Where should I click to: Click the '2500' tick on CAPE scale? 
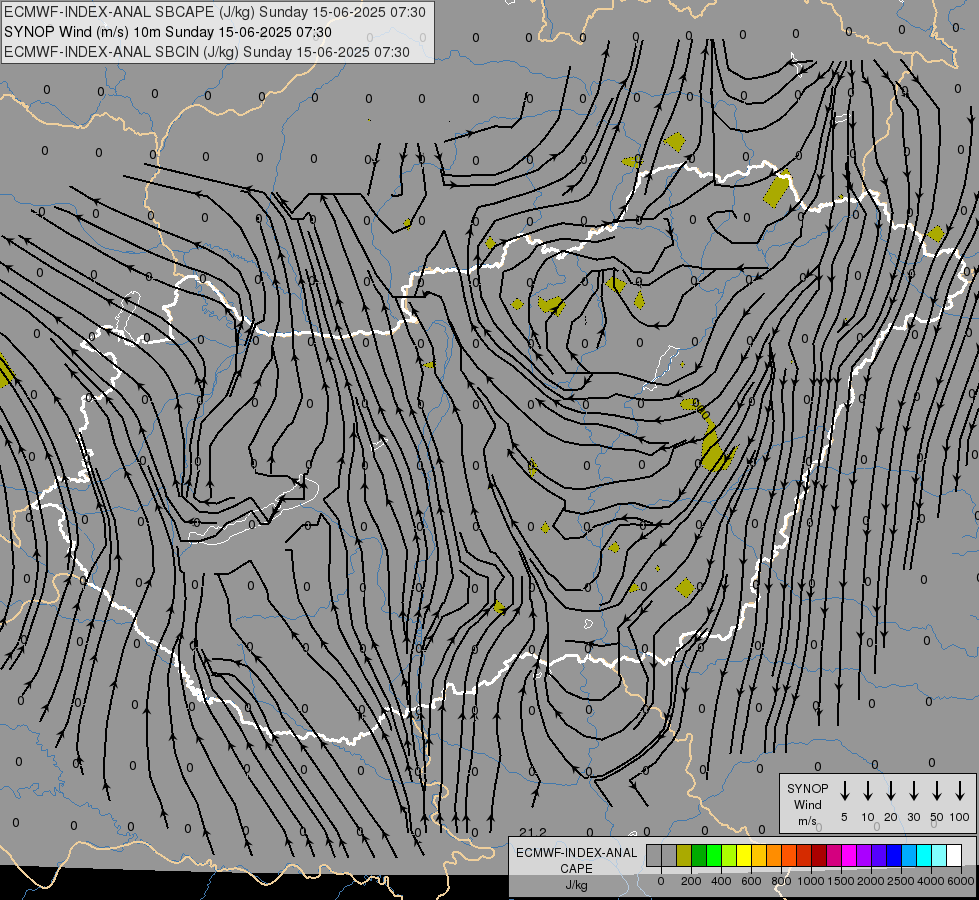coord(901,881)
